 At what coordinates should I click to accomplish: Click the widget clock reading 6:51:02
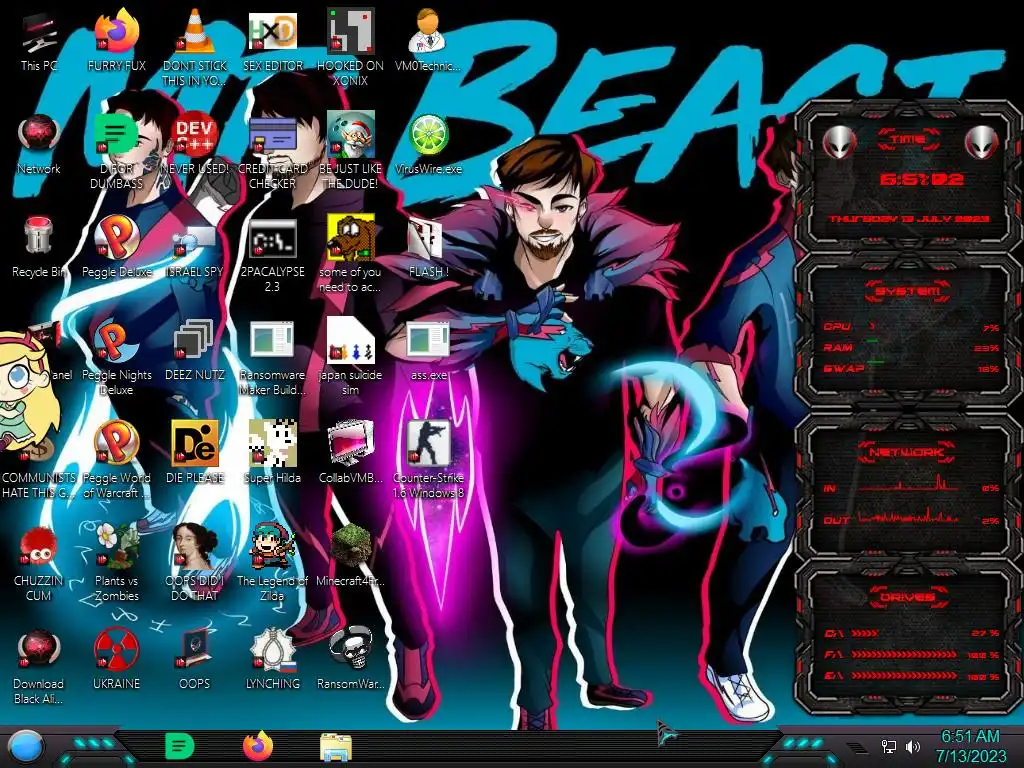pyautogui.click(x=921, y=180)
